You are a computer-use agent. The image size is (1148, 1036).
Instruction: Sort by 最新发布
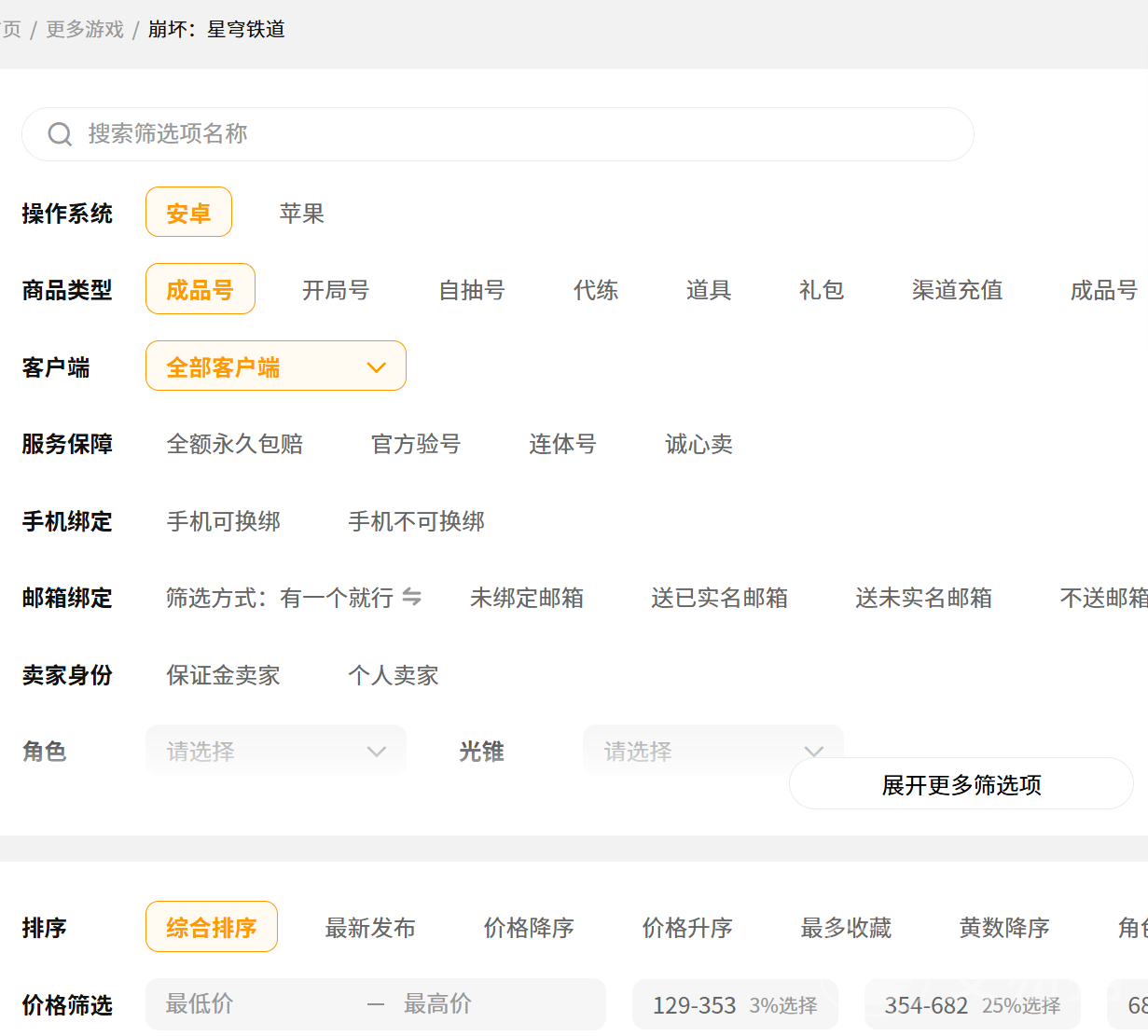coord(369,928)
